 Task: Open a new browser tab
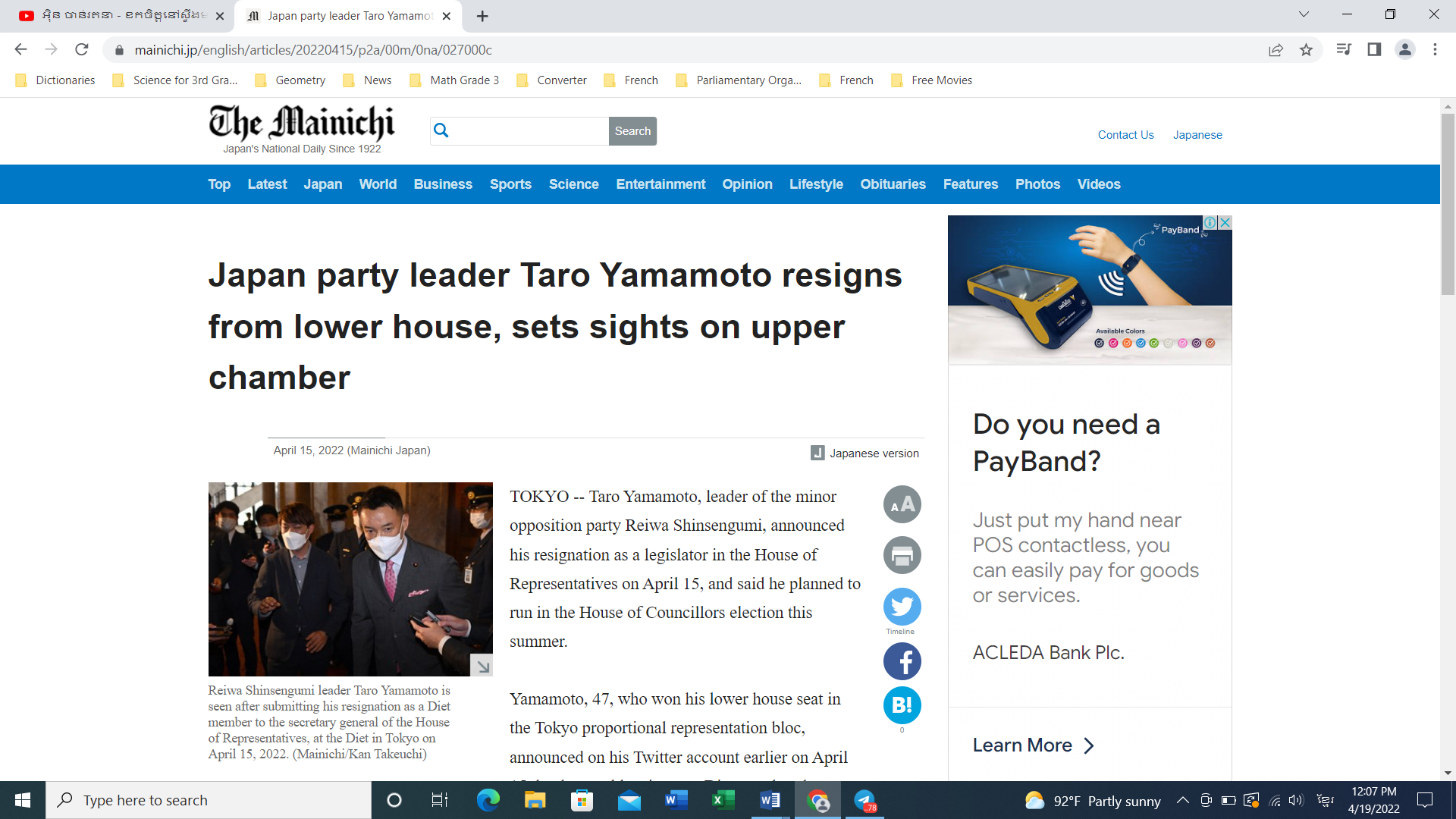482,15
